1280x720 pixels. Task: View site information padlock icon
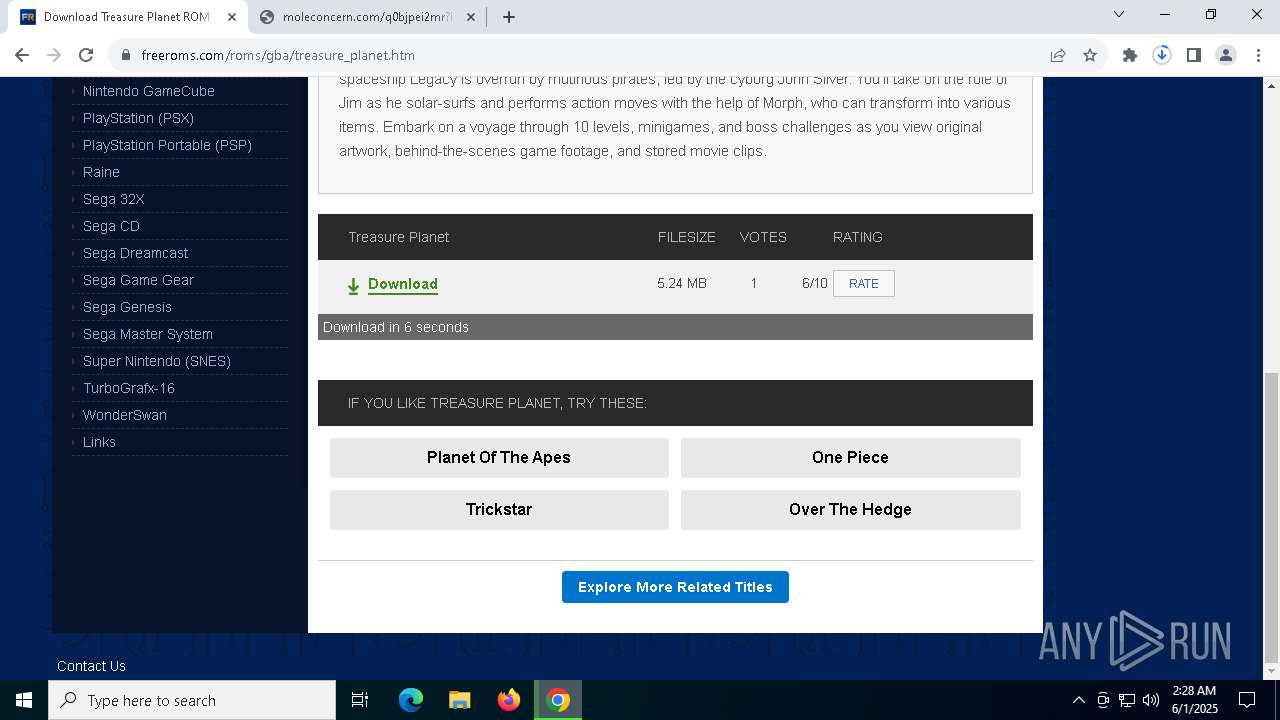tap(126, 55)
